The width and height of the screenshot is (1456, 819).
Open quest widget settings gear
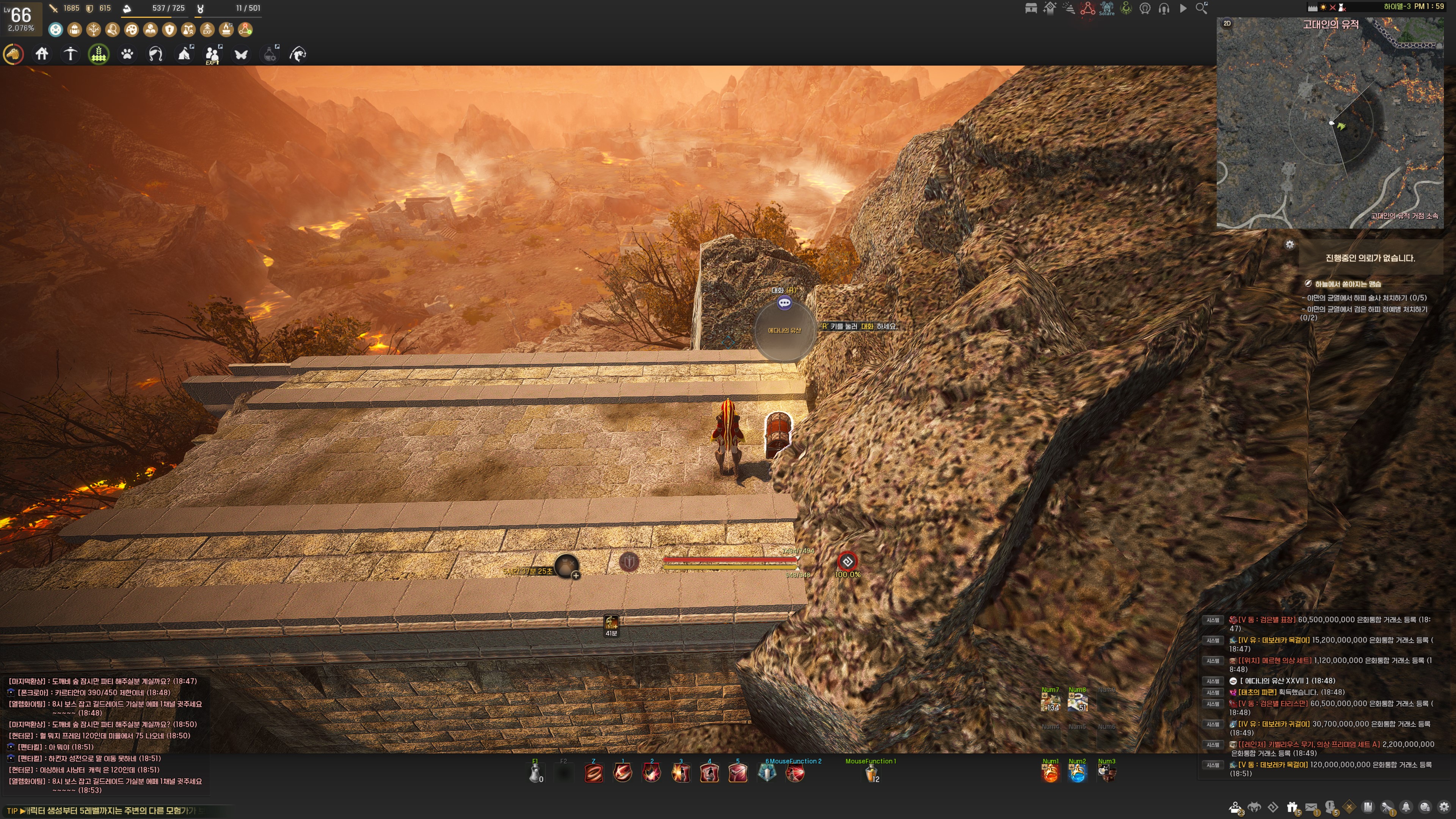click(1290, 245)
